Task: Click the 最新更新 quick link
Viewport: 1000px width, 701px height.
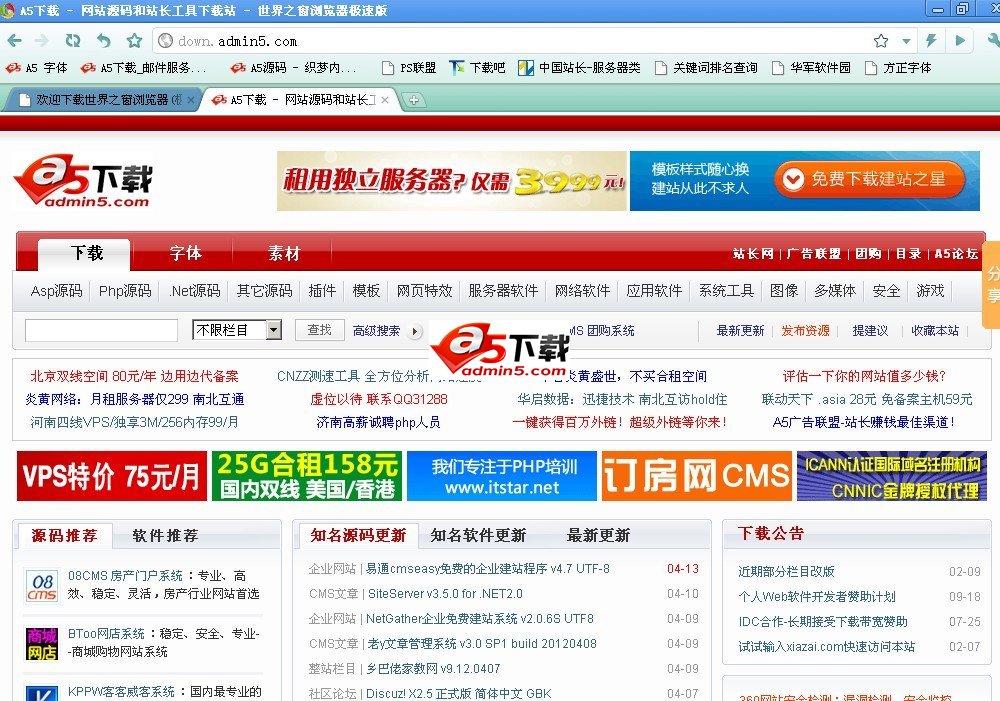Action: pos(740,330)
